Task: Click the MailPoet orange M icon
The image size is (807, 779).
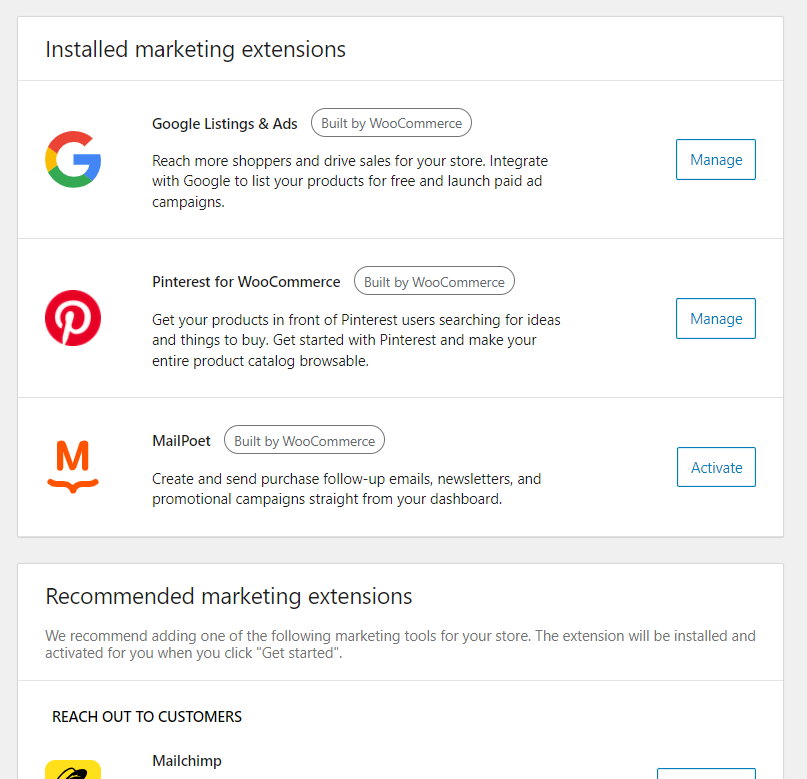Action: 73,467
